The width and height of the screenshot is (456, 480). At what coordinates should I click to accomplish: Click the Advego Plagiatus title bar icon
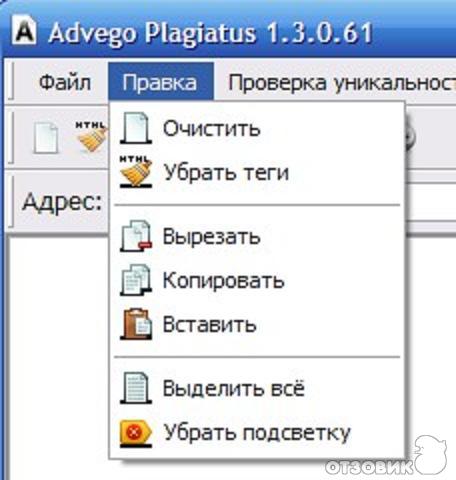(24, 31)
